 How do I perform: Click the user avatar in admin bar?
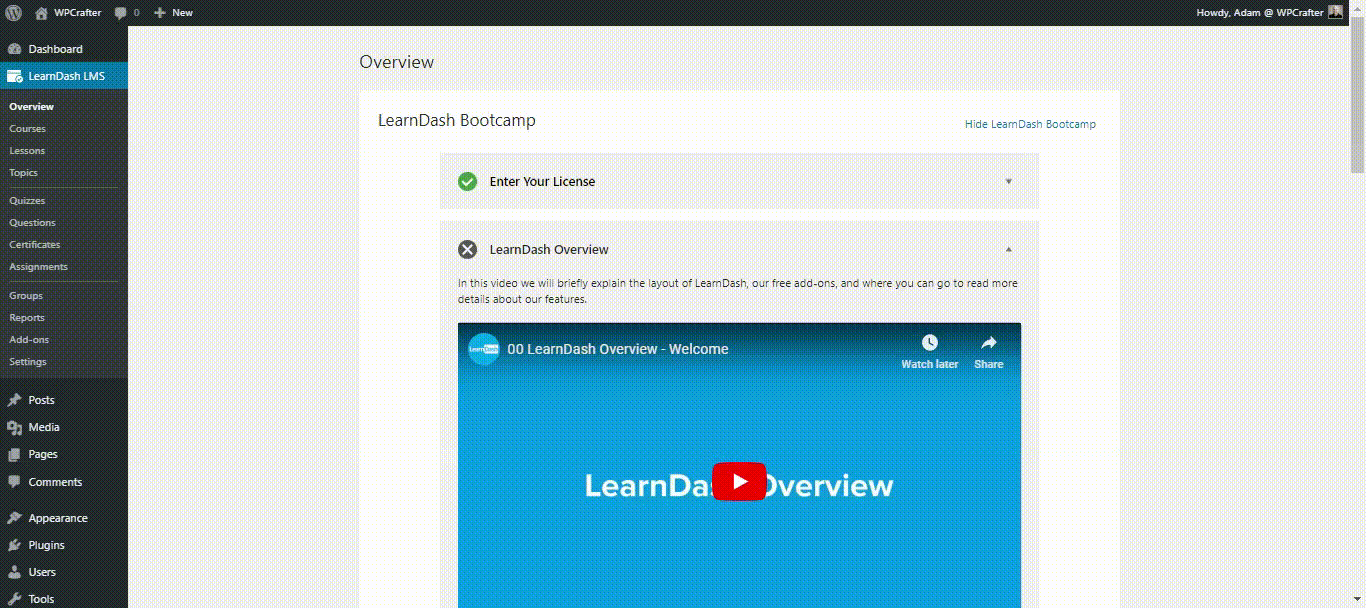click(x=1336, y=12)
